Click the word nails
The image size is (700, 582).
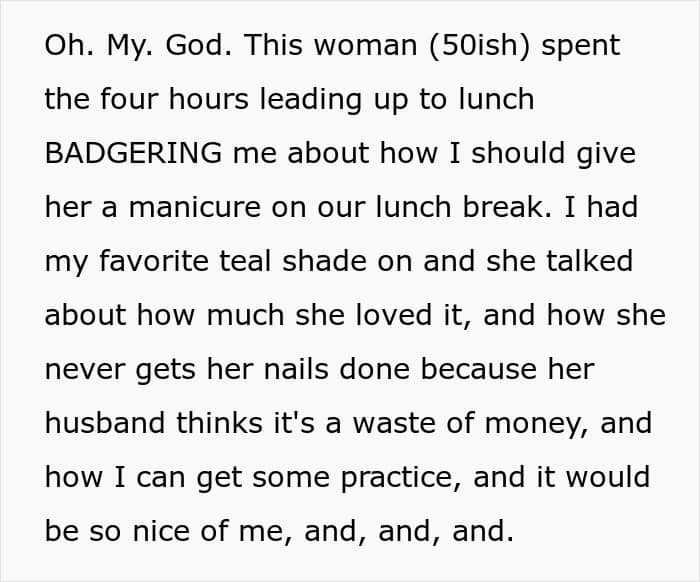coord(296,369)
